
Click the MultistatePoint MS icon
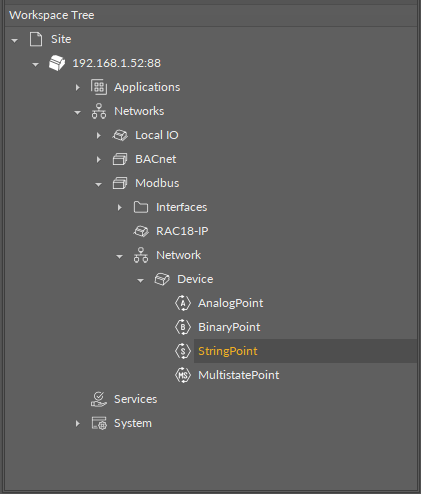click(183, 375)
